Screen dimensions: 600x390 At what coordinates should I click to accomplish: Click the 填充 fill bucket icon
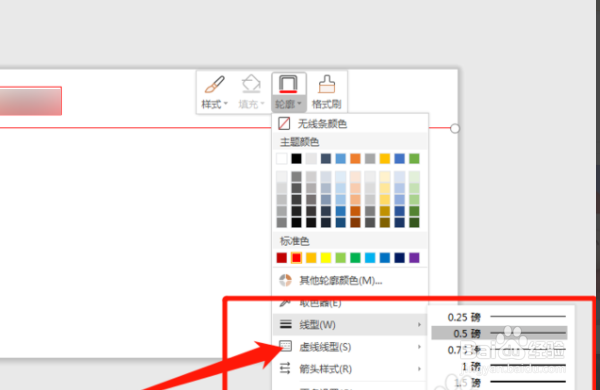tap(251, 84)
